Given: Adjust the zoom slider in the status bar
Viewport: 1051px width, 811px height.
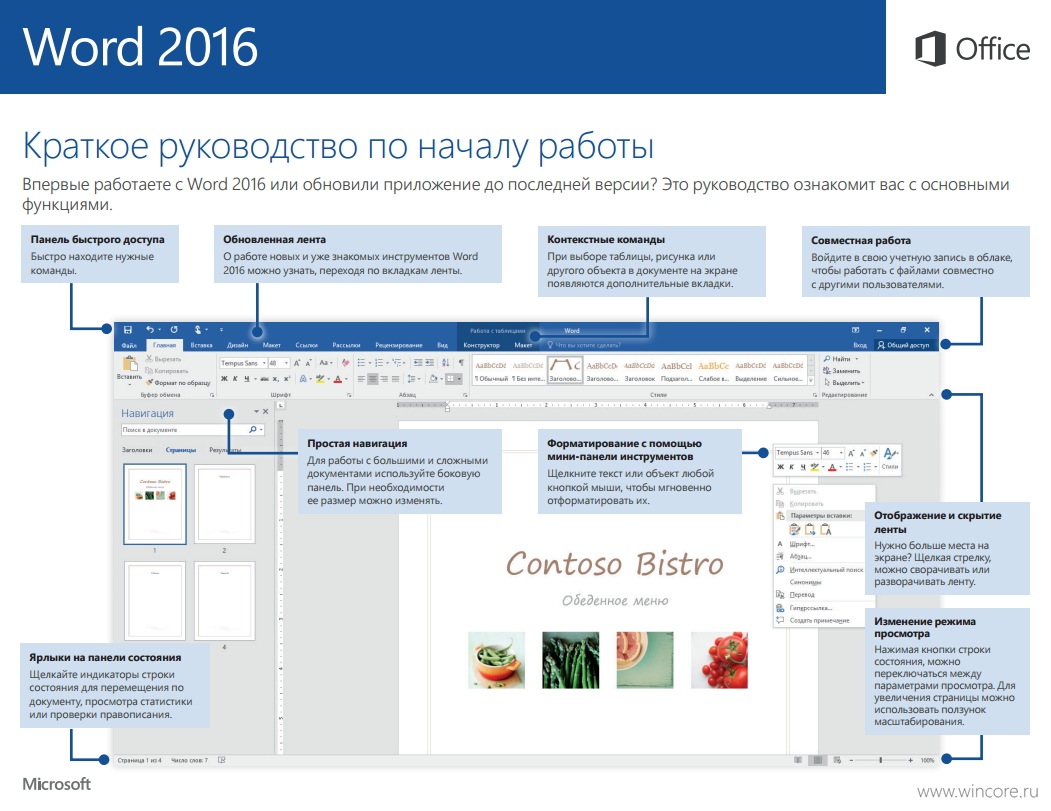Looking at the screenshot, I should 881,760.
